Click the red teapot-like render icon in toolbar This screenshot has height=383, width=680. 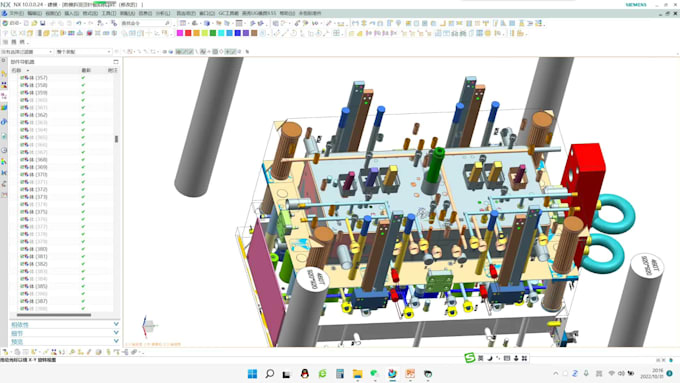(x=89, y=33)
